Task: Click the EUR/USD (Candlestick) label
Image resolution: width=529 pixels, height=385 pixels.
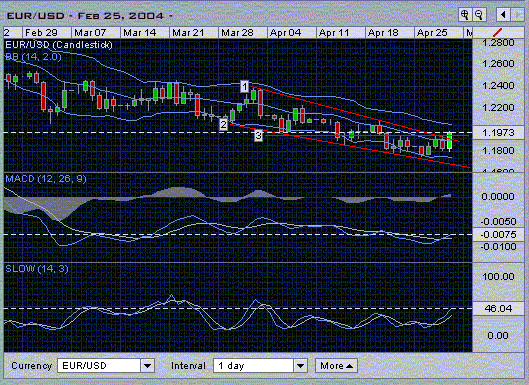Action: click(x=59, y=45)
